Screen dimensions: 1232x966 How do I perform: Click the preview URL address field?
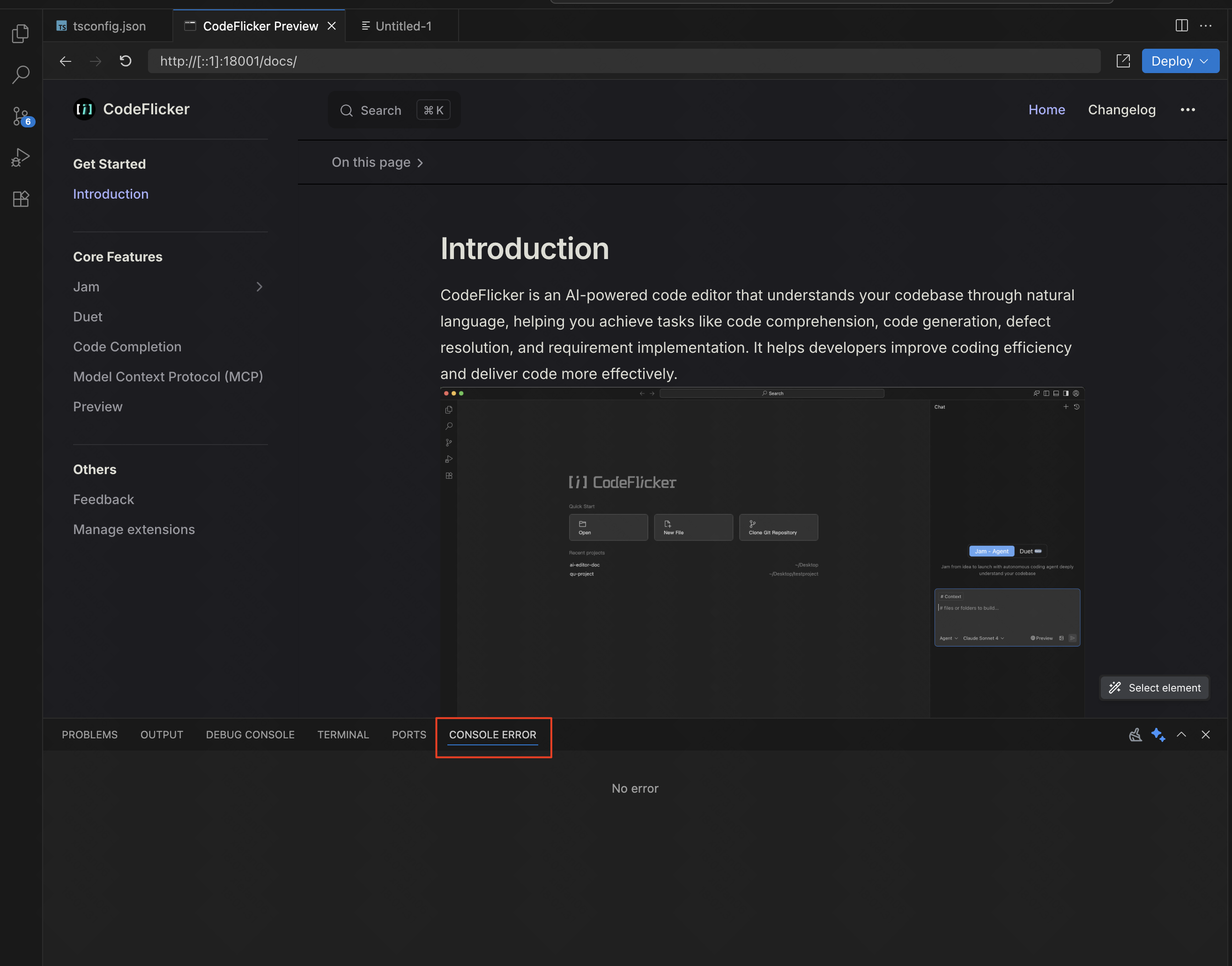coord(622,61)
